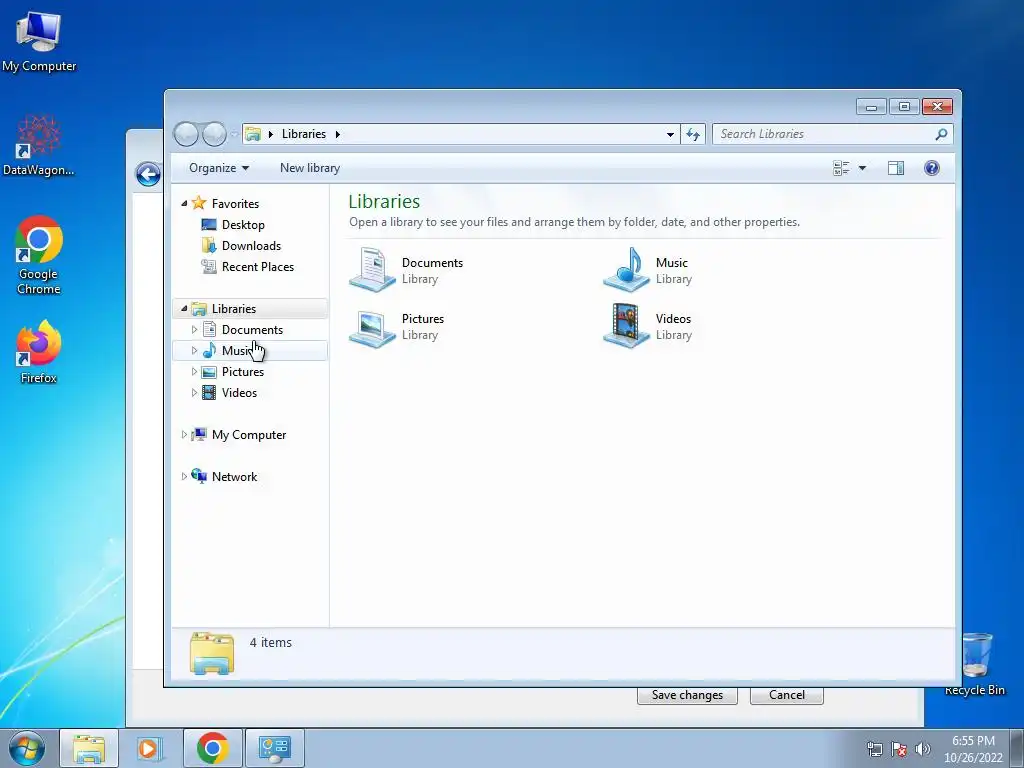Collapse the Libraries tree group
This screenshot has width=1024, height=768.
[x=184, y=308]
